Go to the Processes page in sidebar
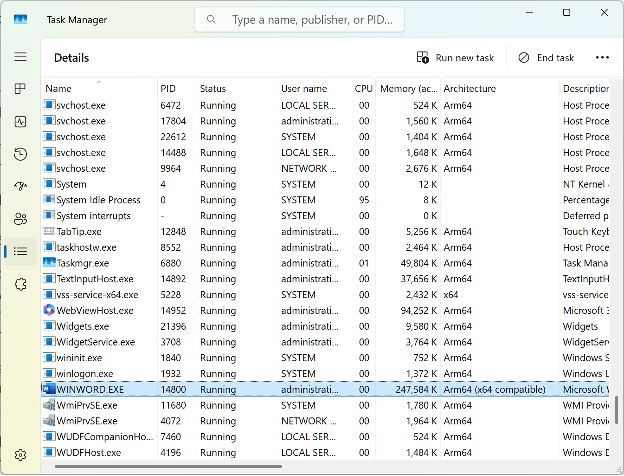This screenshot has width=624, height=476. tap(20, 89)
